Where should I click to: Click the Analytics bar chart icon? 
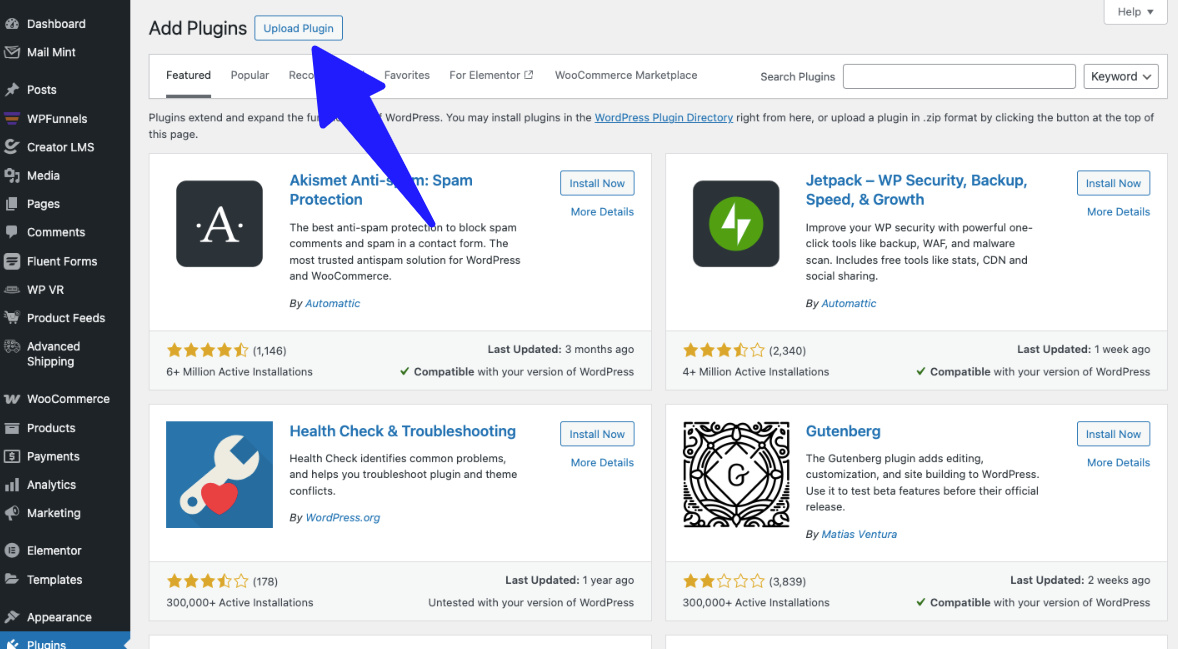coord(12,485)
